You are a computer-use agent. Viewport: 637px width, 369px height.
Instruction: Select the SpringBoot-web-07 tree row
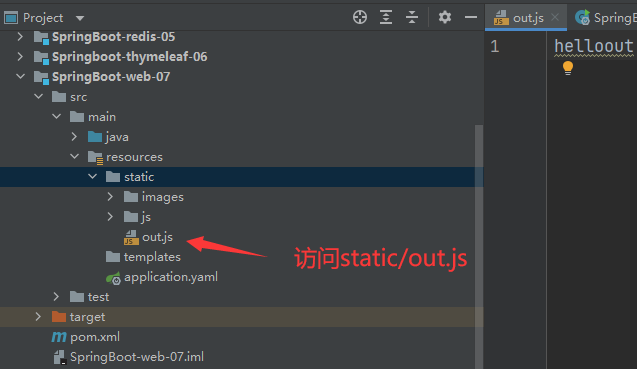click(x=242, y=77)
